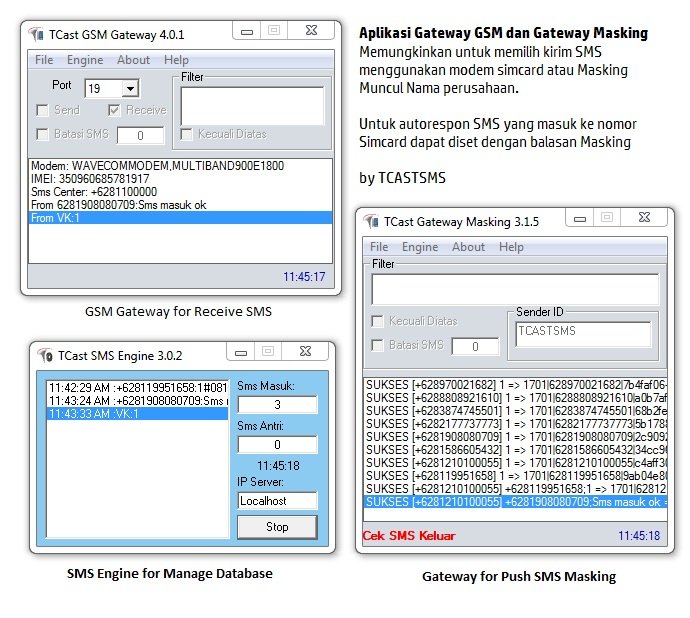Maximize the TCast SMS Engine window

click(x=268, y=351)
